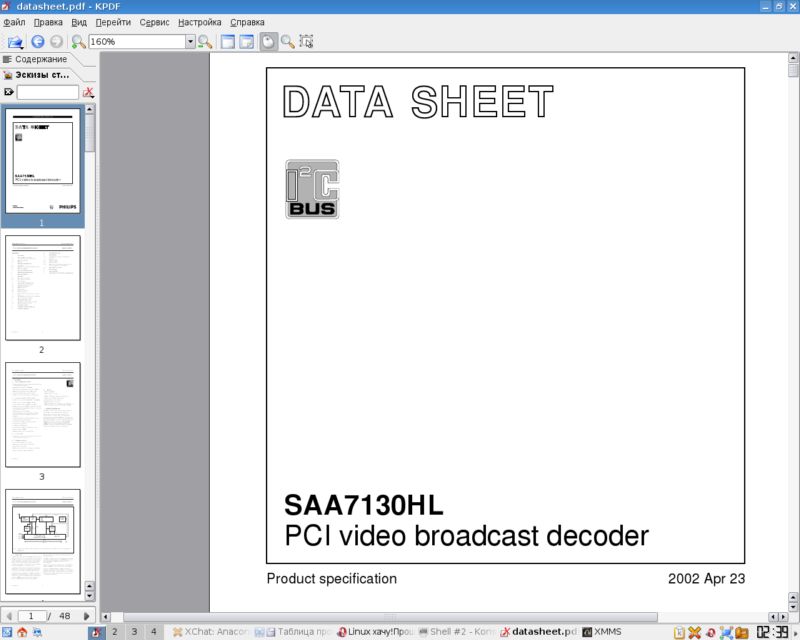Screen dimensions: 800x640
Task: Switch to XMMS taskbar window
Action: [602, 632]
